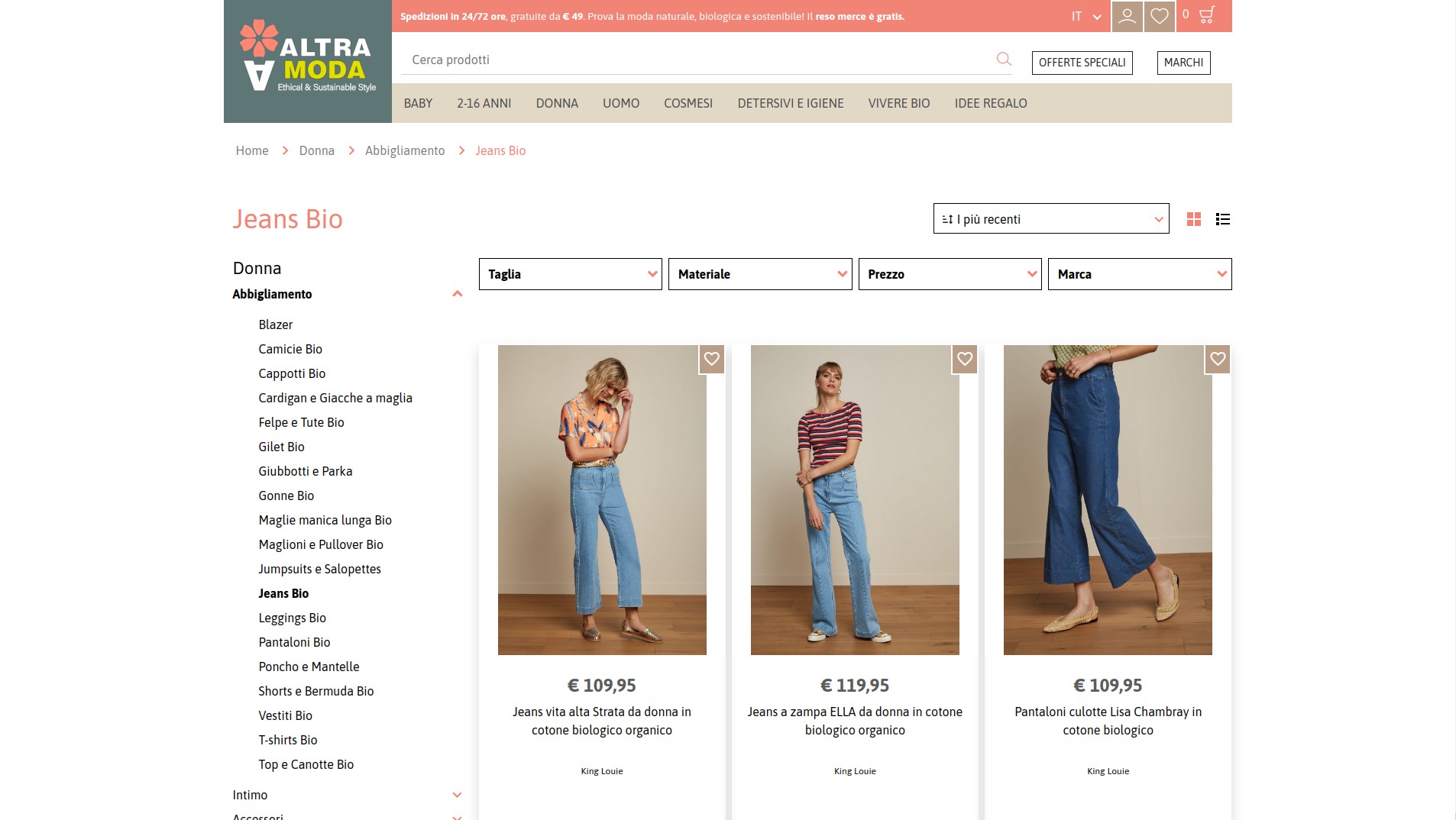Go to Abbigliamento breadcrumb
This screenshot has width=1456, height=820.
(x=405, y=150)
